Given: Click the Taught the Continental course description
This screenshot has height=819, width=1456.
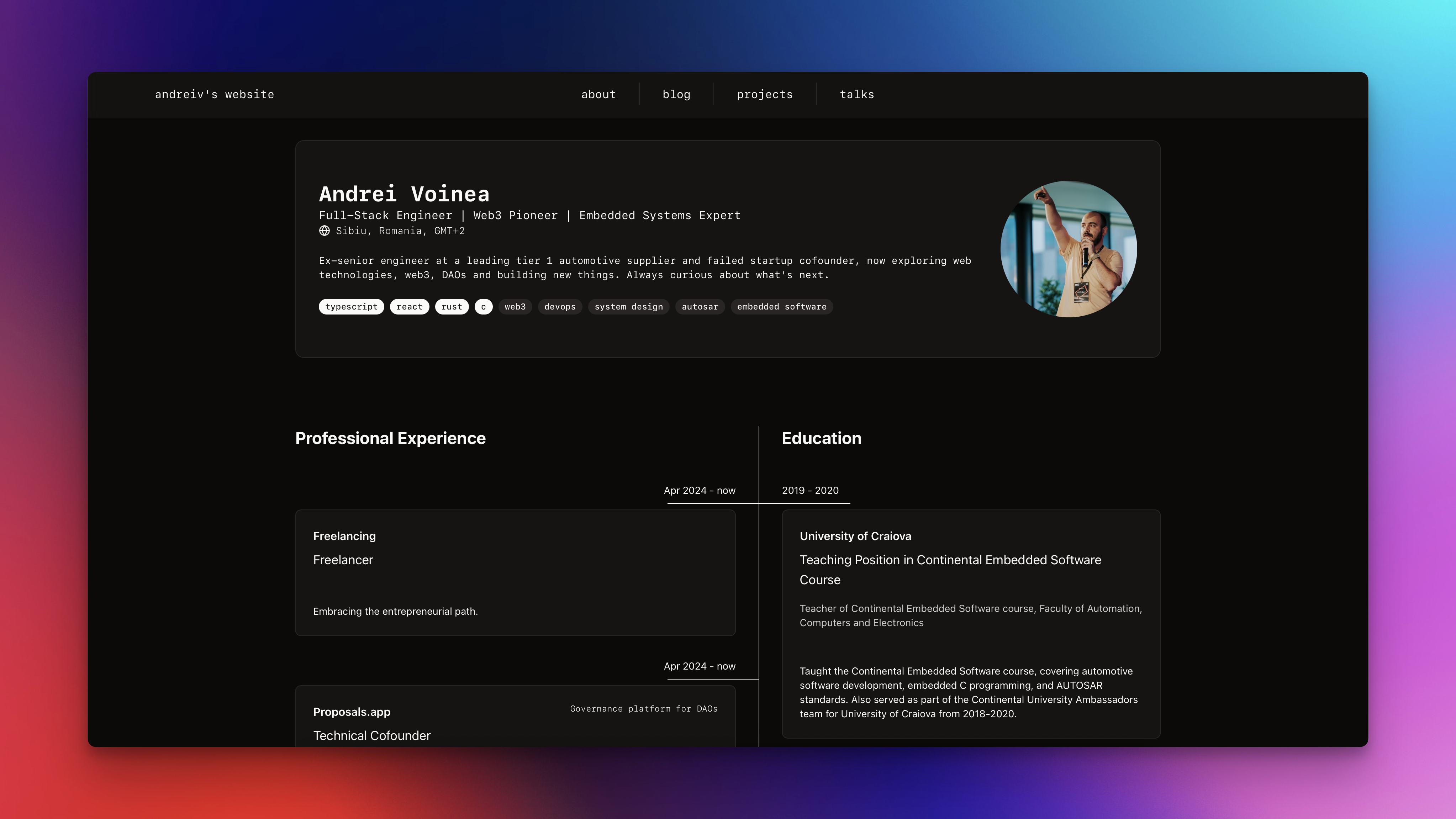Looking at the screenshot, I should (968, 692).
